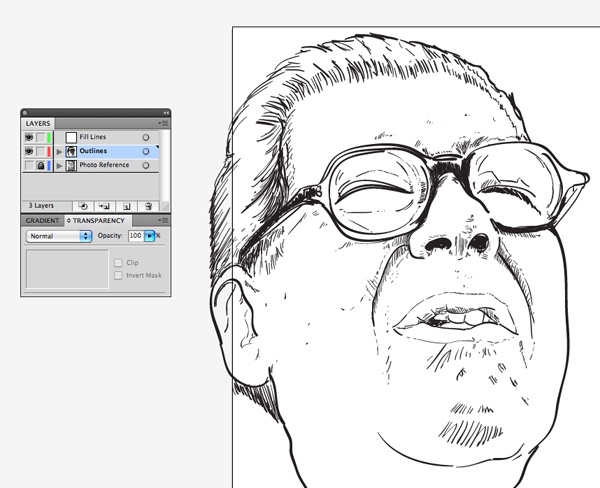Image resolution: width=600 pixels, height=488 pixels.
Task: Click the Create New Sublayer icon
Action: tap(104, 206)
